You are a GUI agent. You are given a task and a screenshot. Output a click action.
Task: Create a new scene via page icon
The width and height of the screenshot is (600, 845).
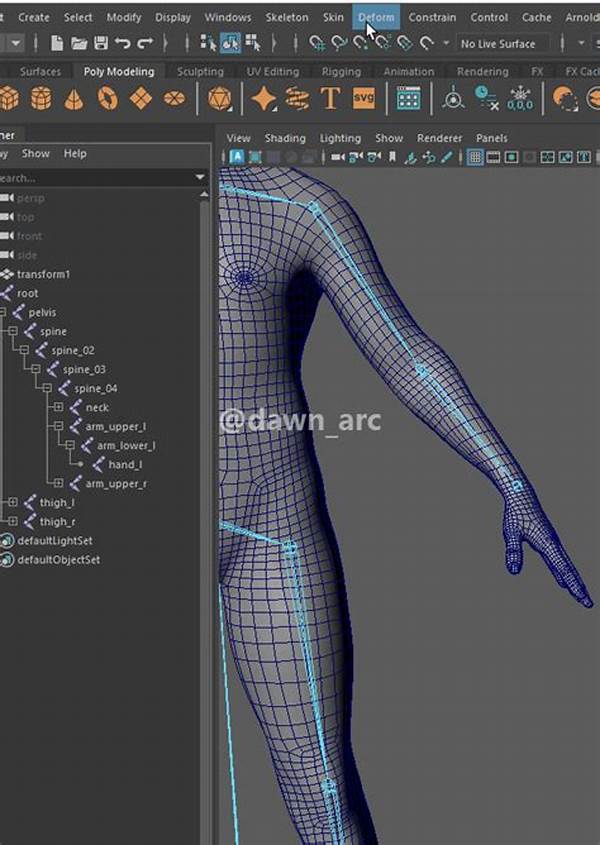57,43
